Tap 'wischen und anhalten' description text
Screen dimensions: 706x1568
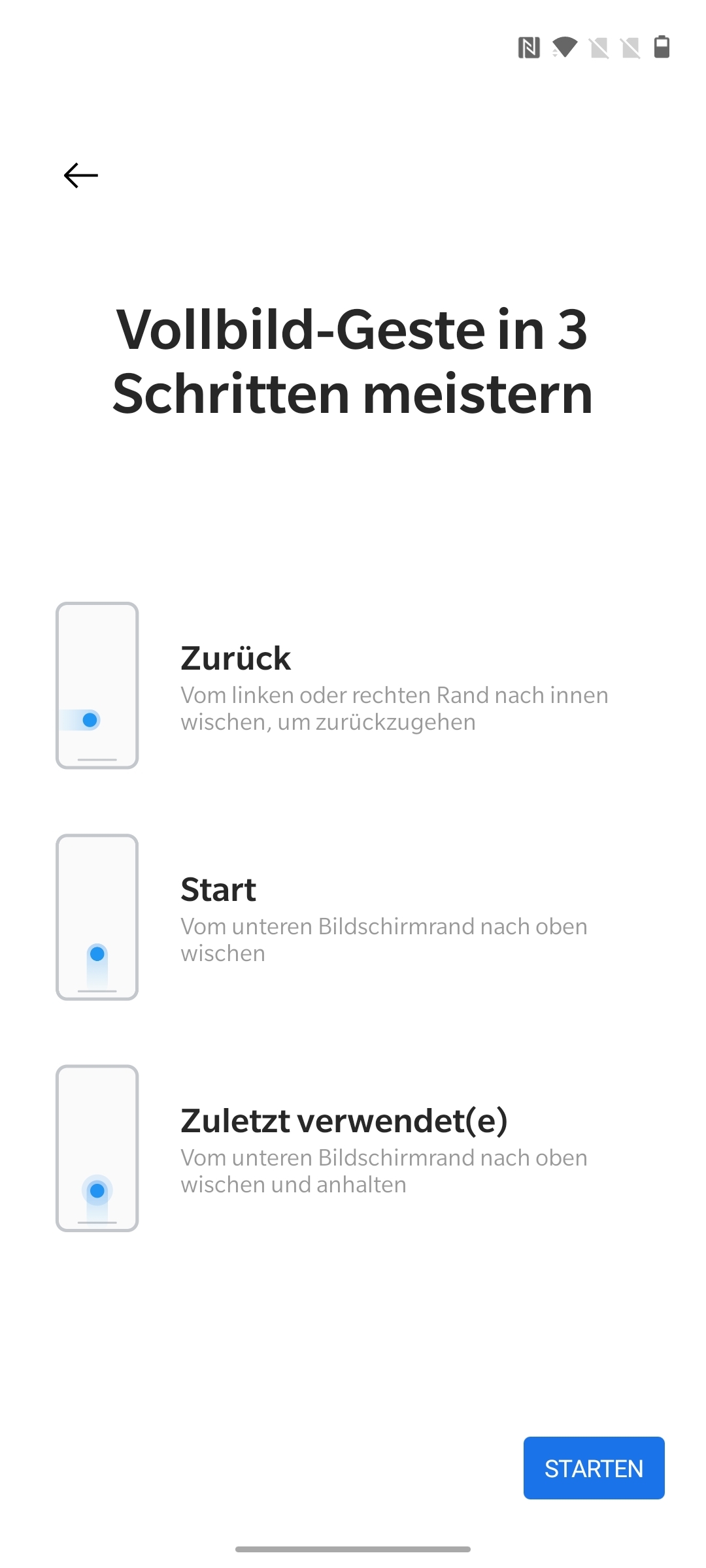point(294,1184)
